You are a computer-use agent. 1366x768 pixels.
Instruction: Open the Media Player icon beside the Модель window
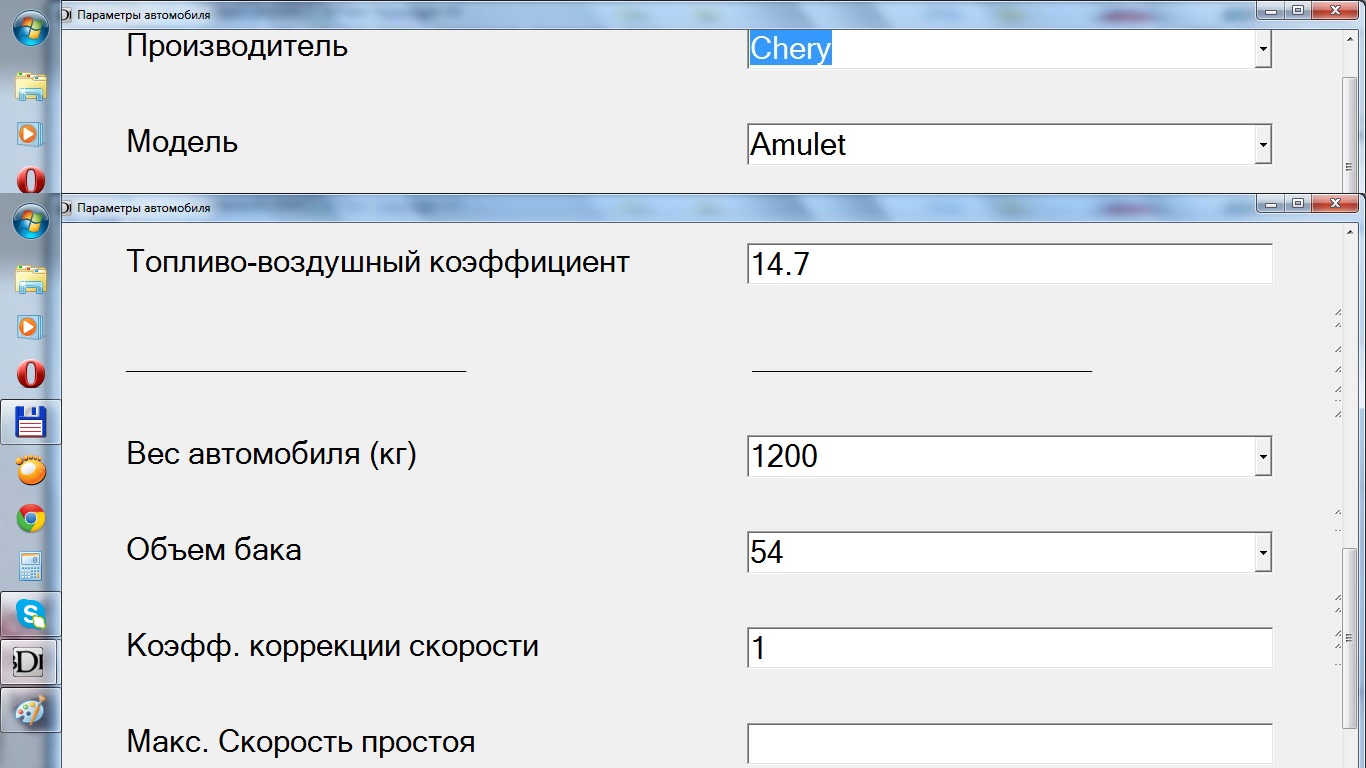tap(31, 133)
